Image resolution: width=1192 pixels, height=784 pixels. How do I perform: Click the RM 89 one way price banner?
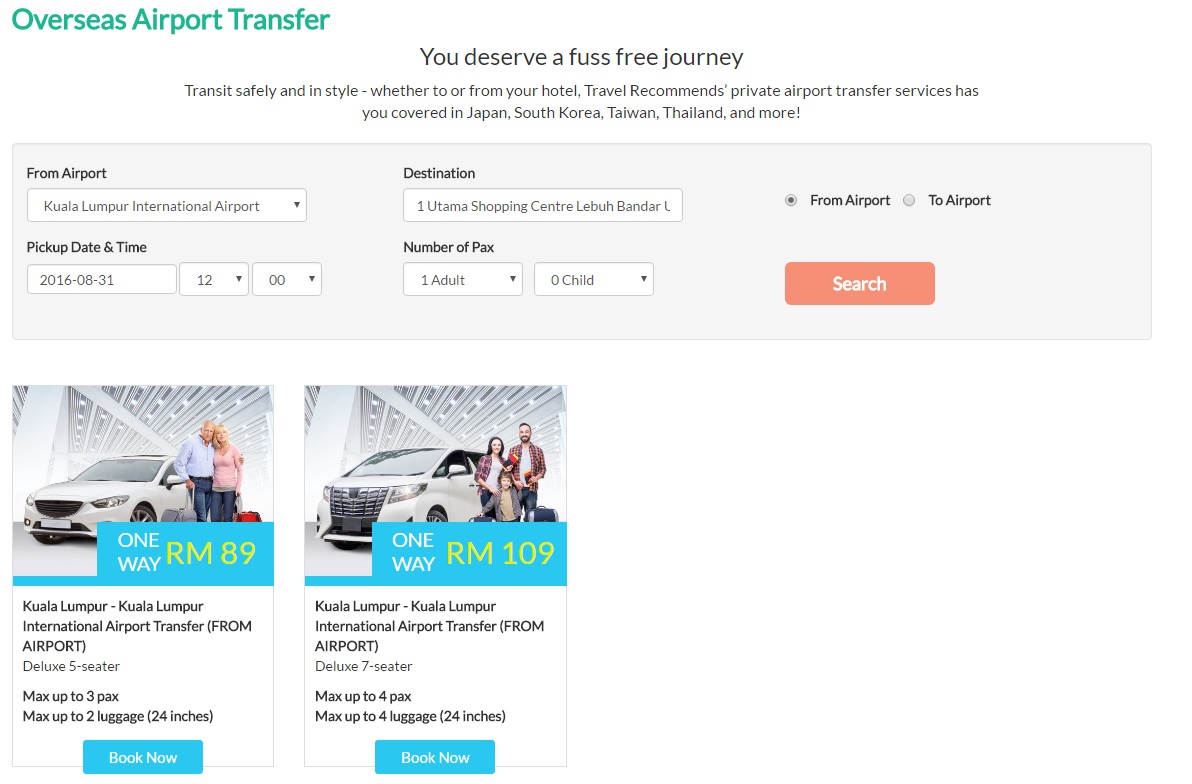(185, 553)
